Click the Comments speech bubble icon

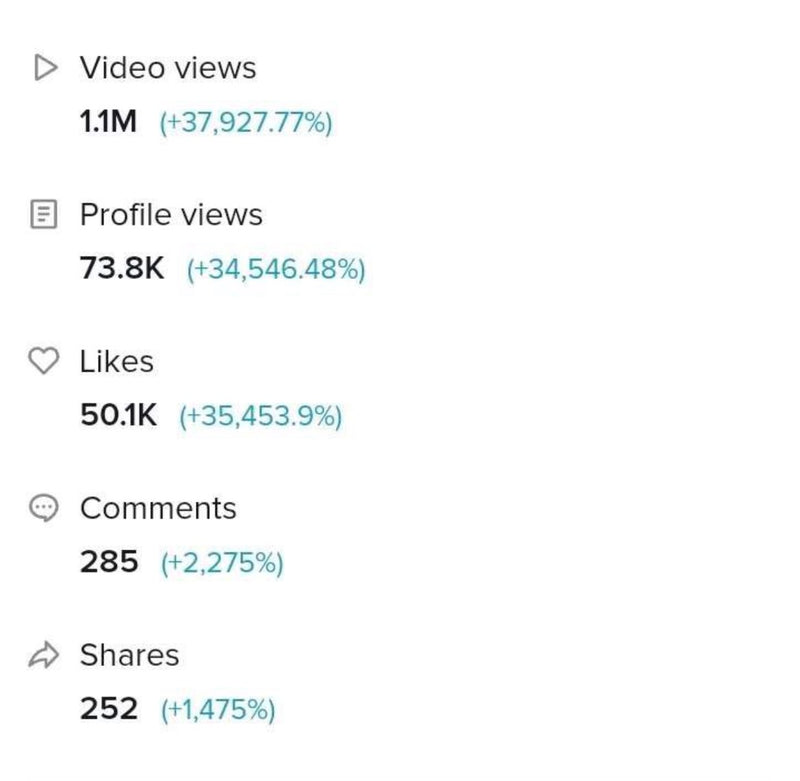point(43,508)
